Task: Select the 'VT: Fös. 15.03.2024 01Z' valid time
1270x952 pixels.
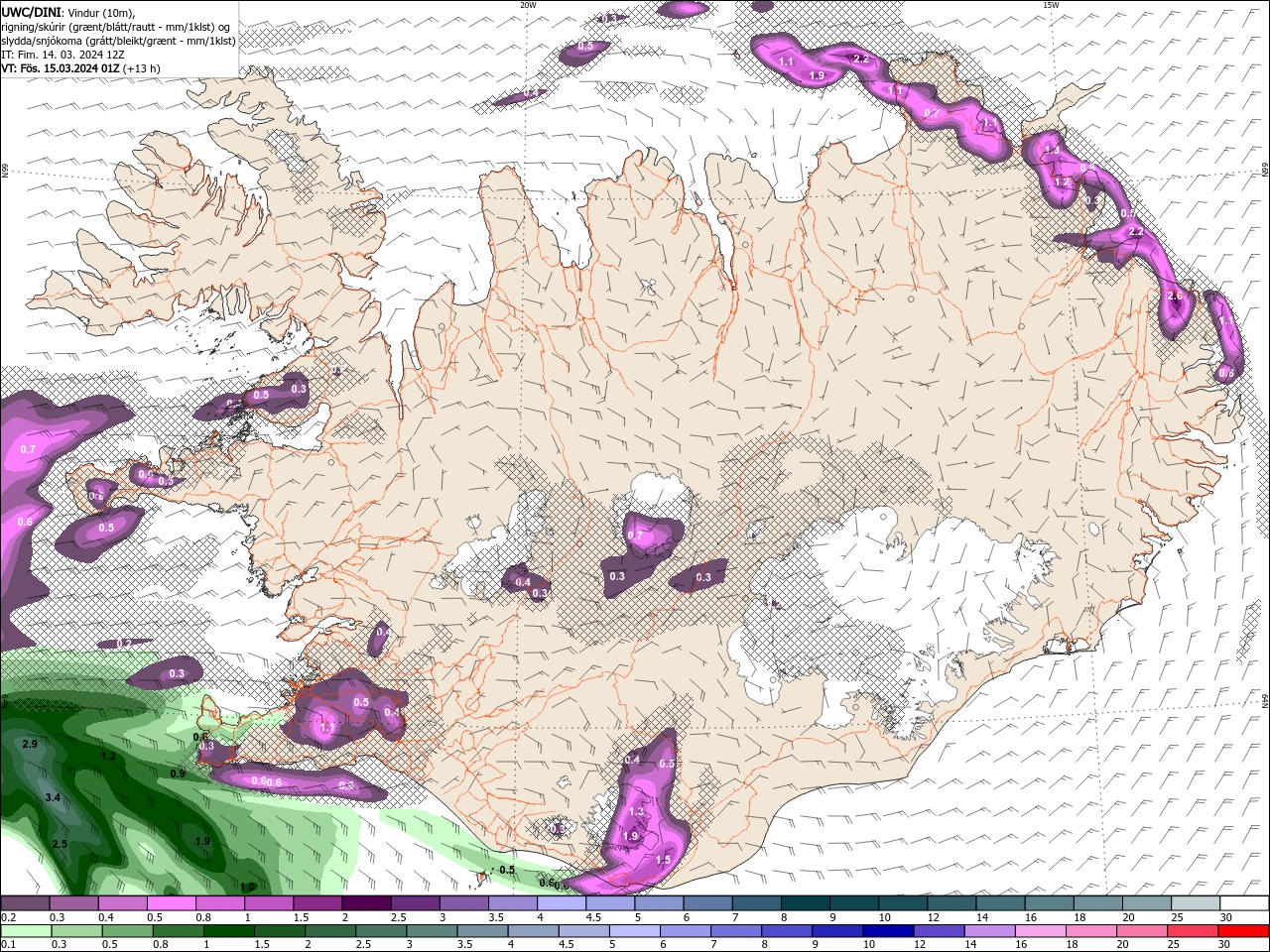Action: [60, 68]
